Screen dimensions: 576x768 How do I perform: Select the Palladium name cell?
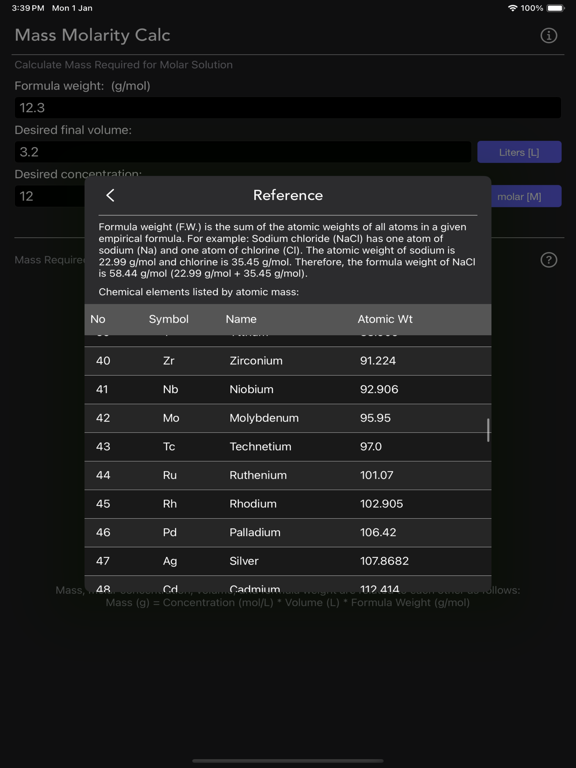[255, 532]
